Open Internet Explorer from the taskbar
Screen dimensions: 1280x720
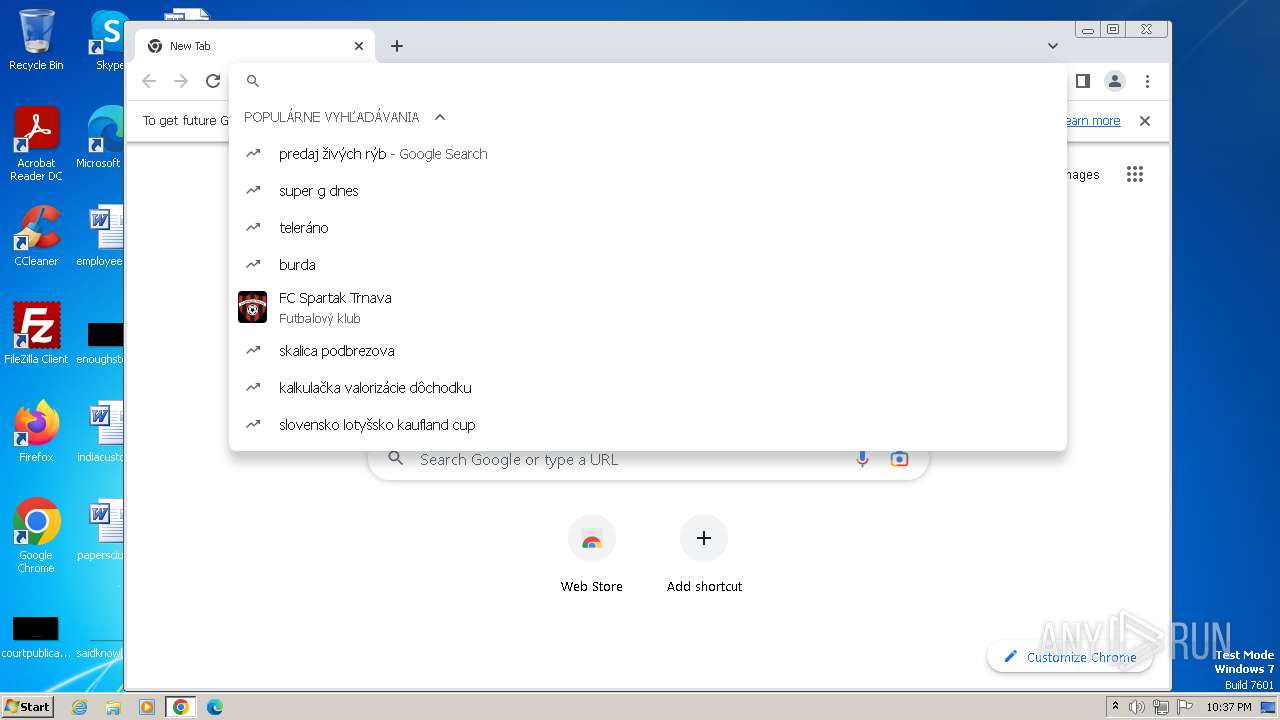point(79,707)
